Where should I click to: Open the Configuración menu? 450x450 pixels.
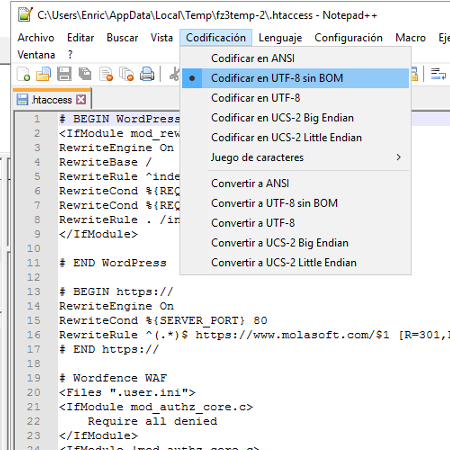point(348,38)
